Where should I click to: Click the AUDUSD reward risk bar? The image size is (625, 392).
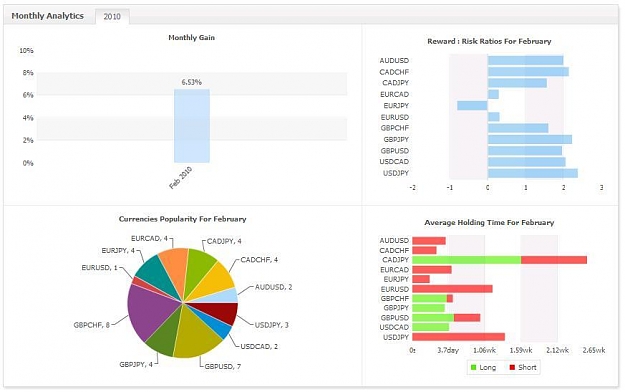point(525,61)
